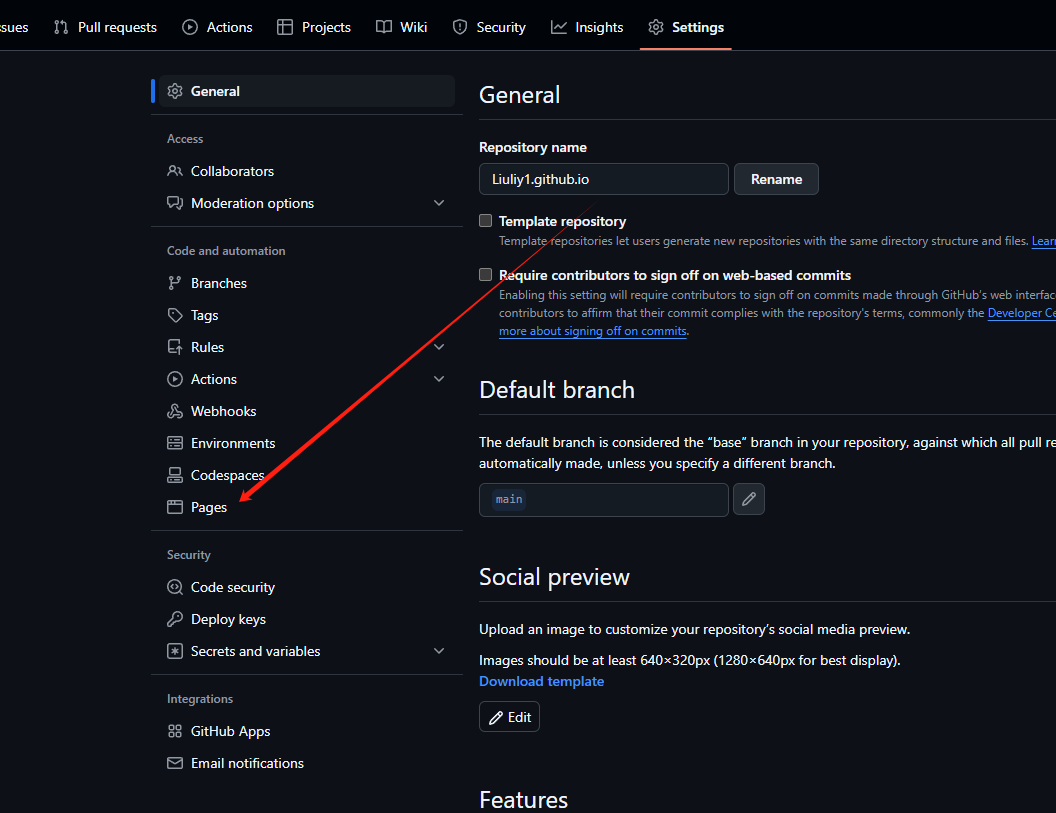The image size is (1056, 813).
Task: Click the Projects table icon
Action: pos(285,27)
